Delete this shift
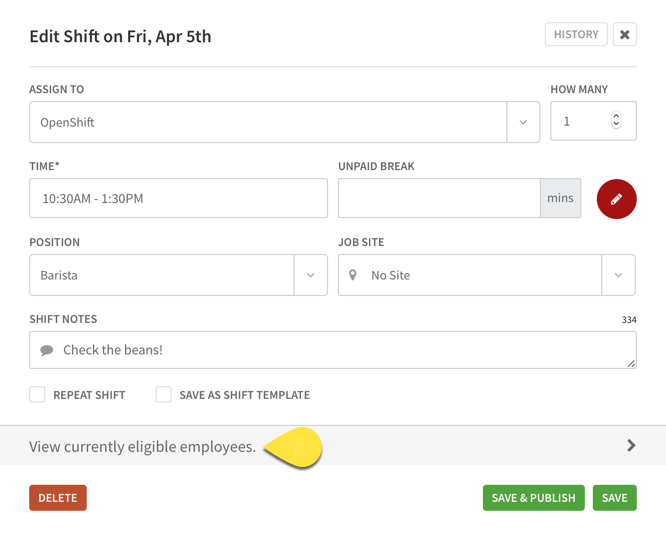 pyautogui.click(x=58, y=498)
